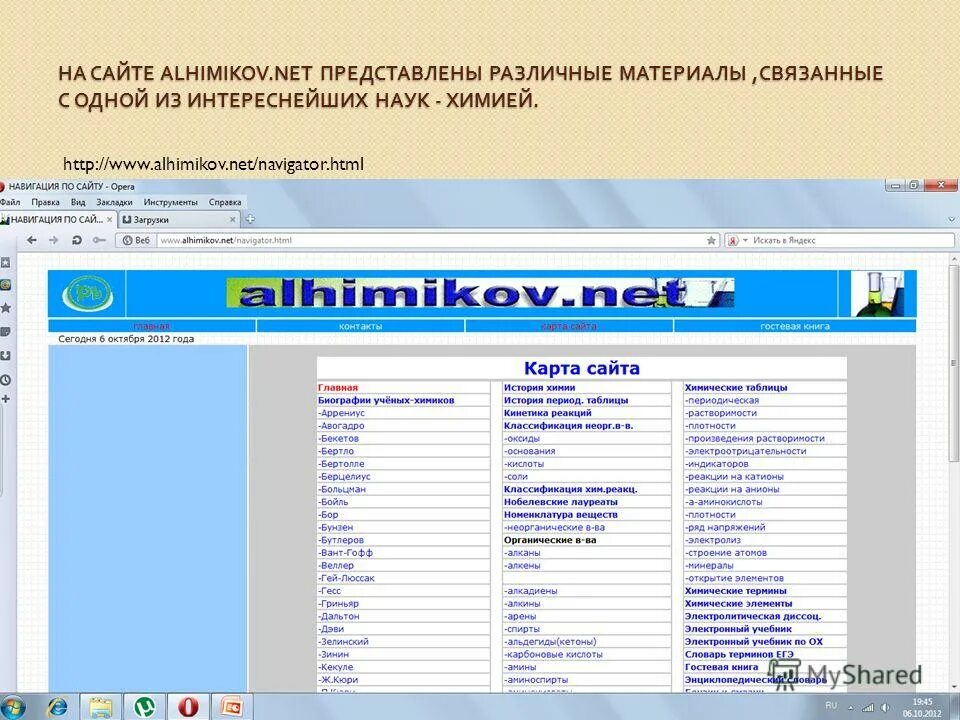960x720 pixels.
Task: Open the -периодическая table link
Action: (x=722, y=400)
